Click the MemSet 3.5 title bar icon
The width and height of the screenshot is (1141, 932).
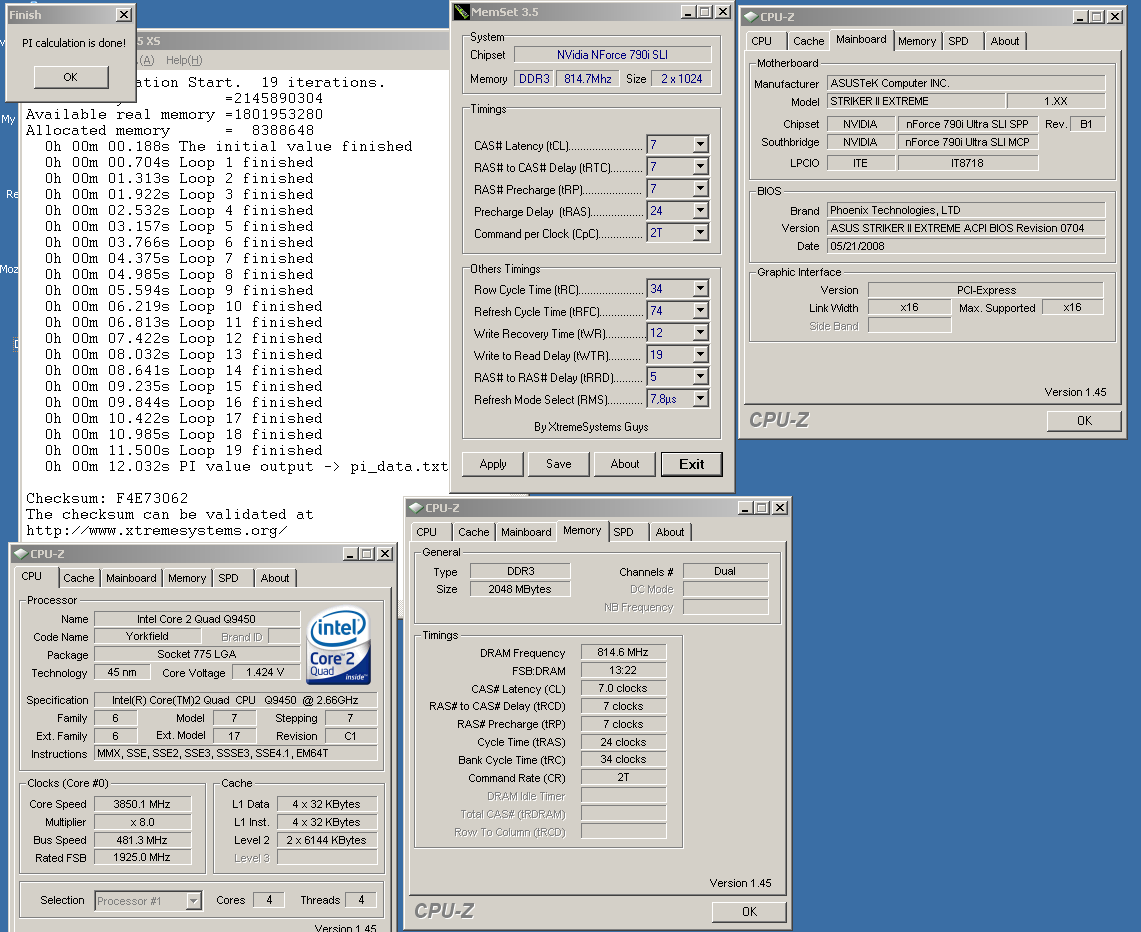pyautogui.click(x=461, y=12)
